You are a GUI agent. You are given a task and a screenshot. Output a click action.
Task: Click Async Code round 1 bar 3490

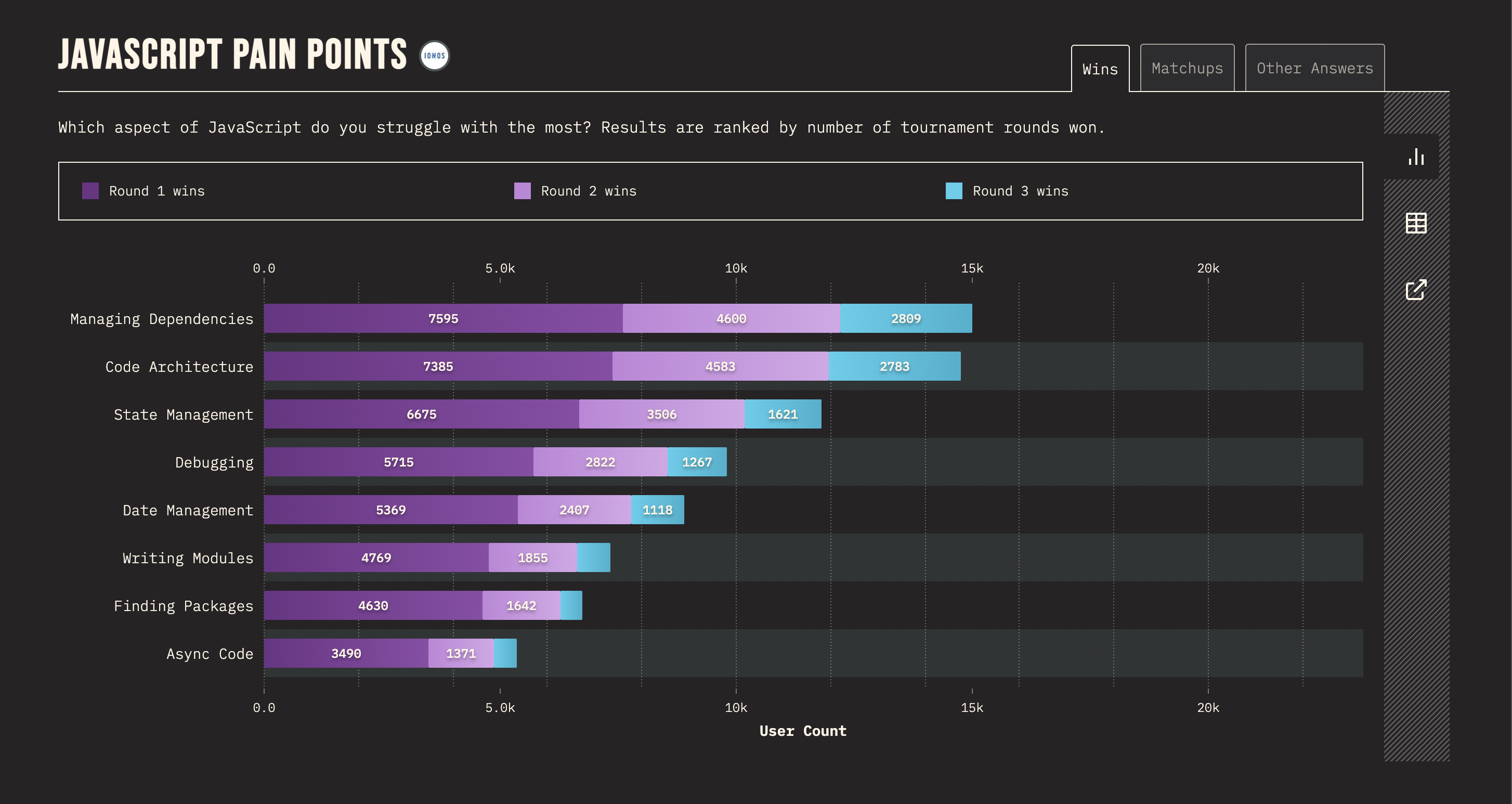(346, 653)
